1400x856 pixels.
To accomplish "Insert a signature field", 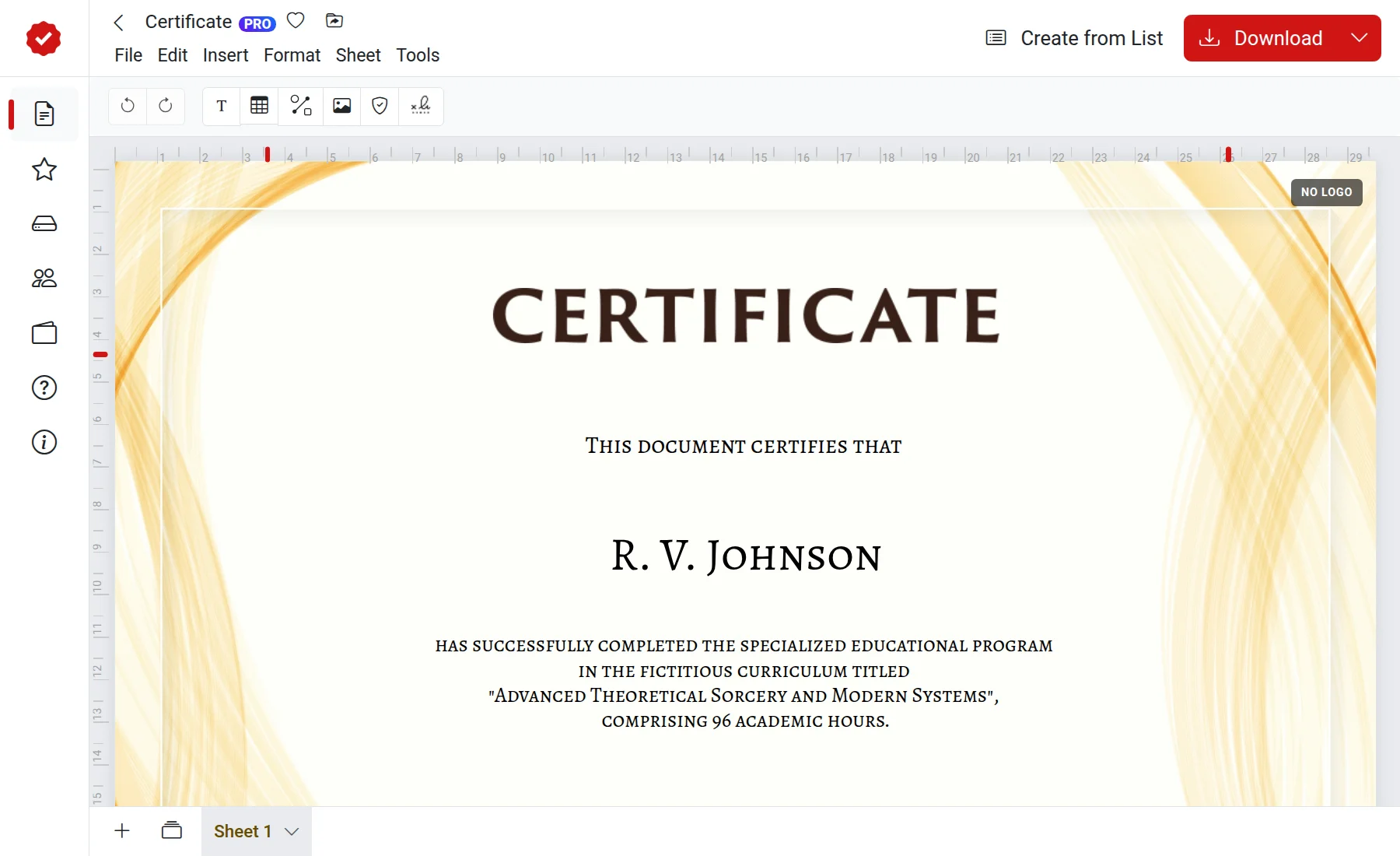I will click(x=421, y=106).
